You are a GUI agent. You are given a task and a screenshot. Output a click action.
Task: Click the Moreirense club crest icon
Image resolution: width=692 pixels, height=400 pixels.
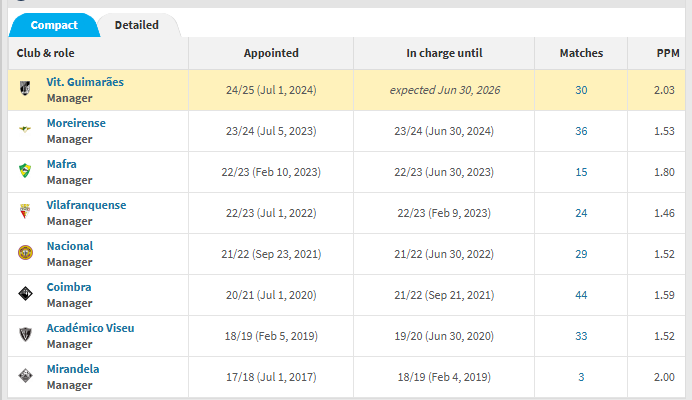click(25, 129)
